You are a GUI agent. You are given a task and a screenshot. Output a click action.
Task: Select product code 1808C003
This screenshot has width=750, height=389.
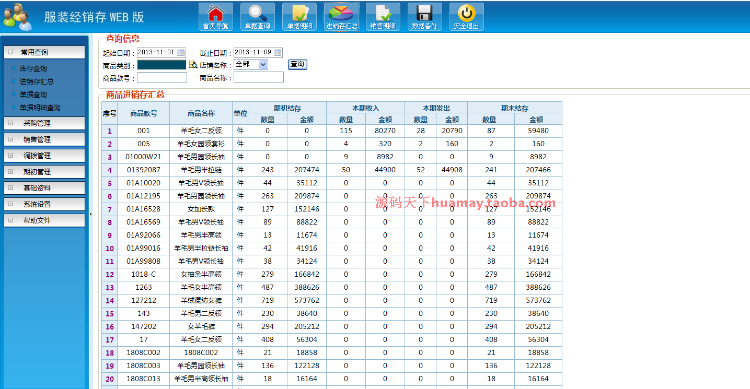143,366
